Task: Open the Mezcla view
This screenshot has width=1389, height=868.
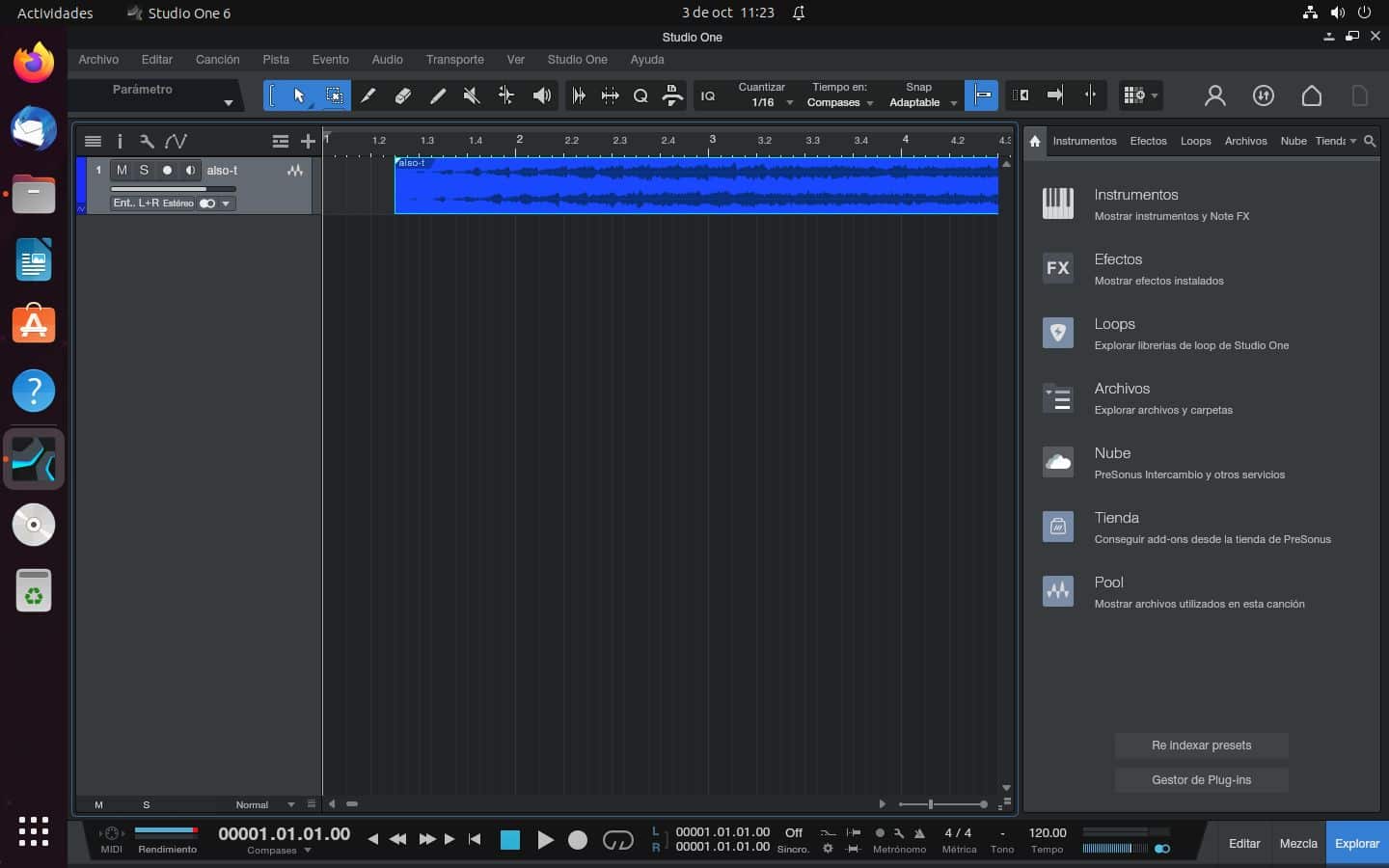Action: point(1298,844)
